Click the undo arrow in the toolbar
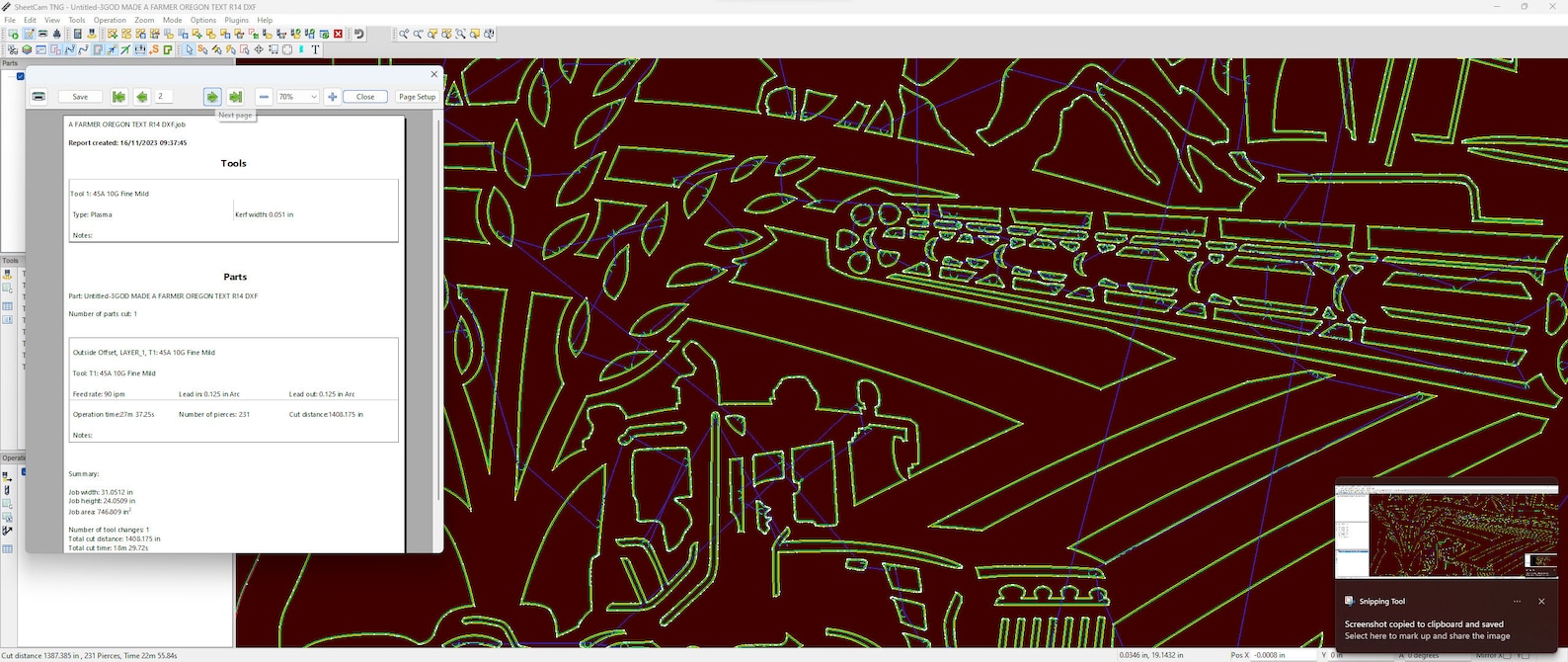Image resolution: width=1568 pixels, height=662 pixels. click(358, 34)
